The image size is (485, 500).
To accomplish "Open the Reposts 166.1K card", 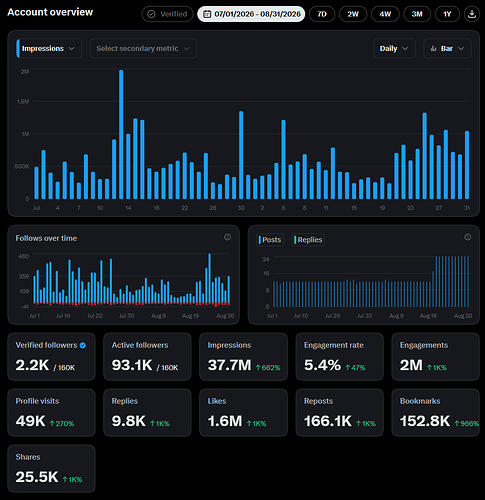I will coord(340,413).
